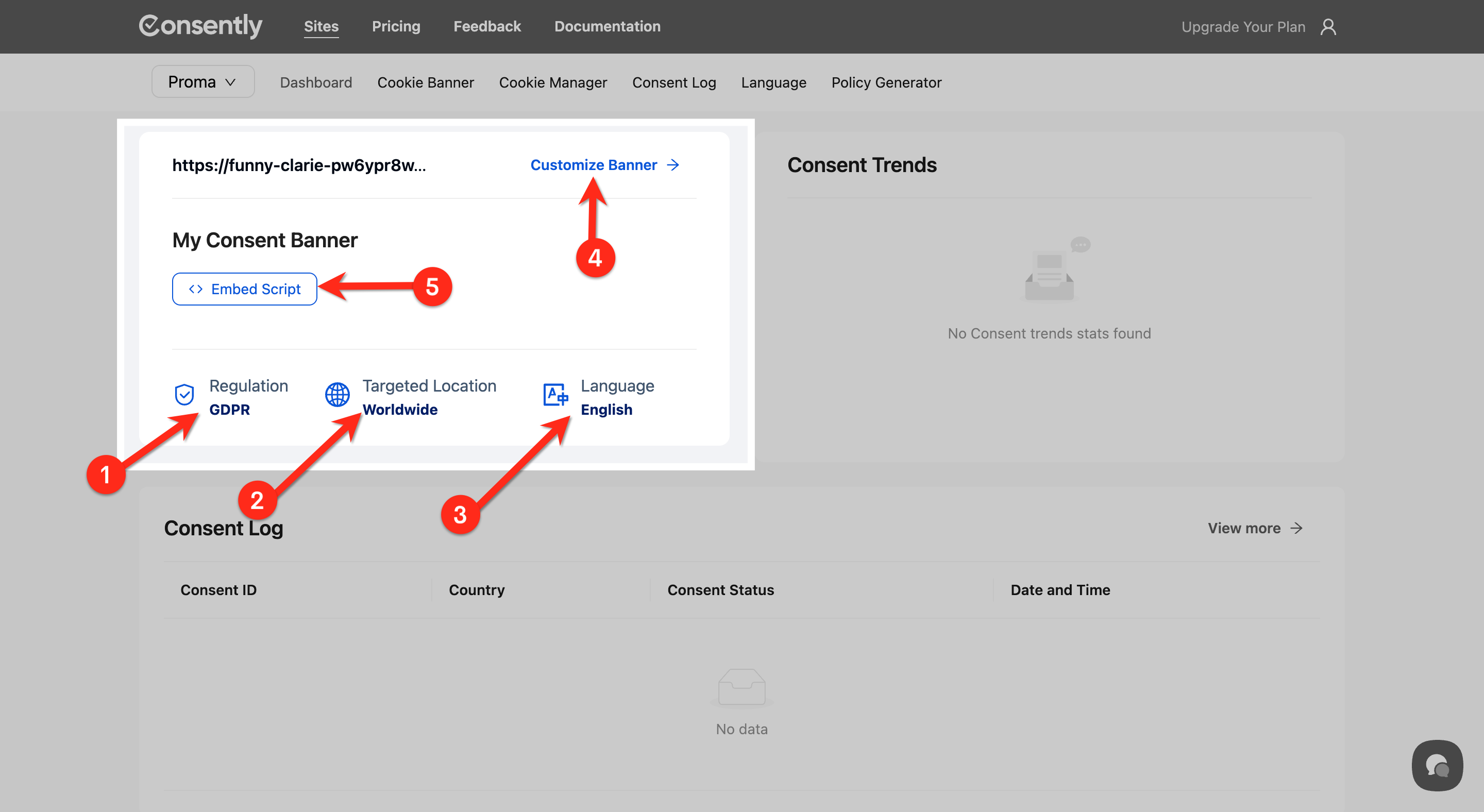Open Documentation from the top bar
This screenshot has height=812, width=1484.
(x=607, y=26)
